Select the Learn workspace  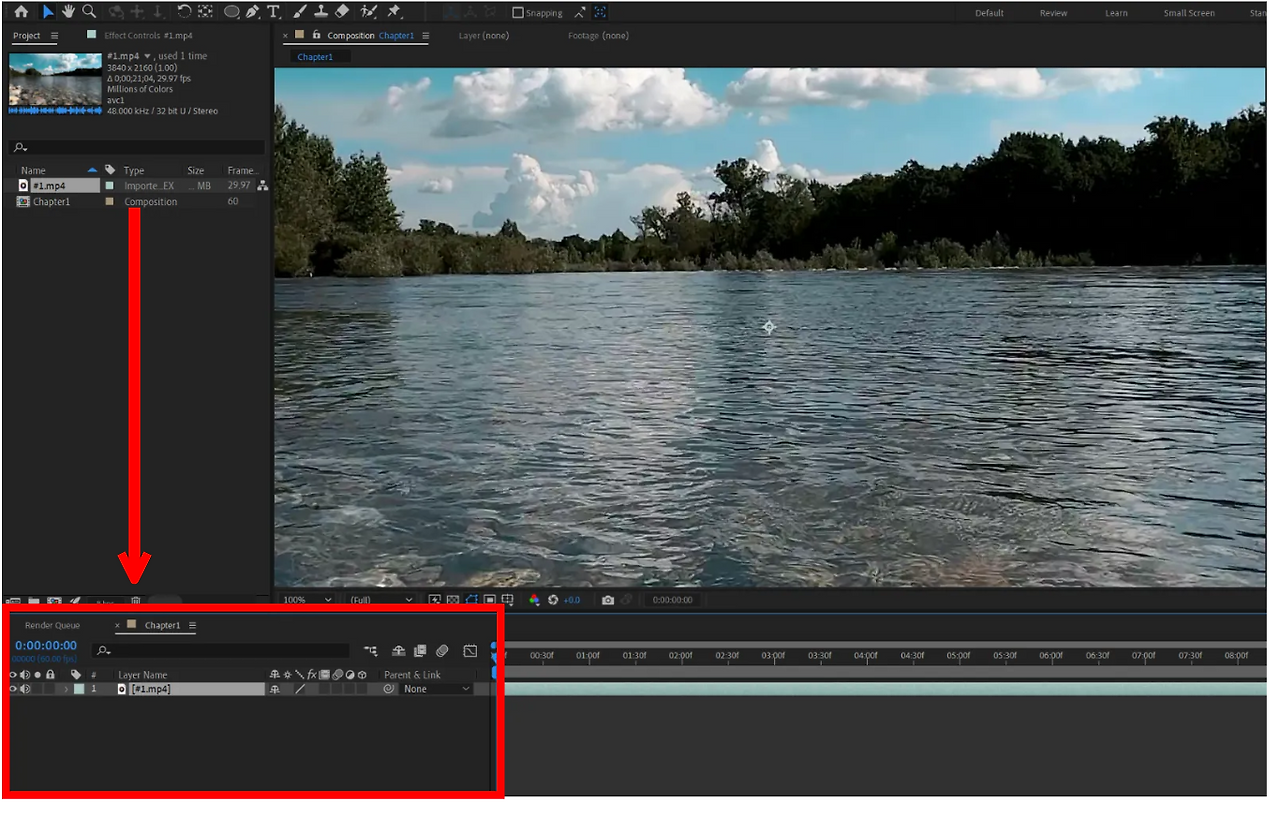pyautogui.click(x=1116, y=13)
